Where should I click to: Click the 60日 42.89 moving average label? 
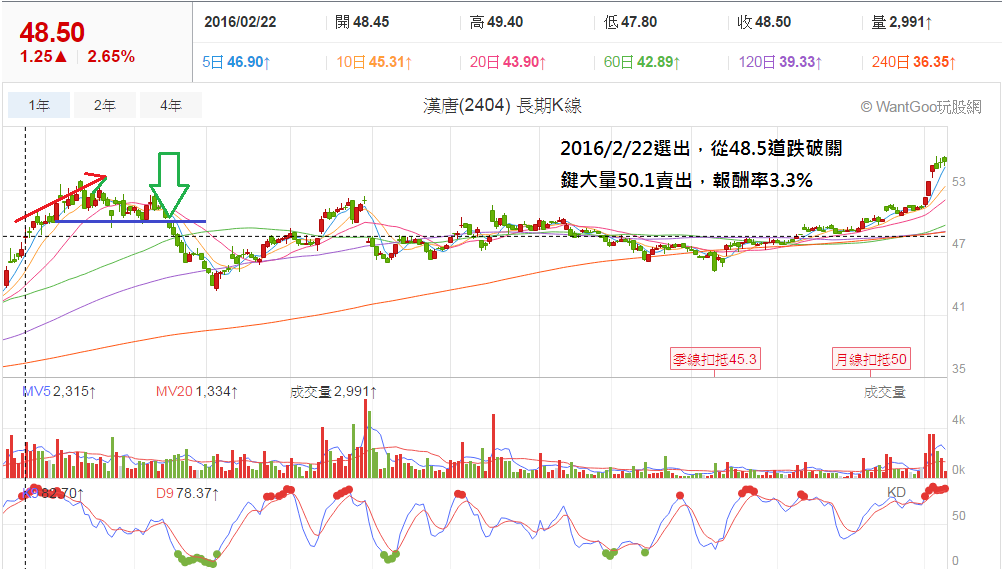point(642,62)
